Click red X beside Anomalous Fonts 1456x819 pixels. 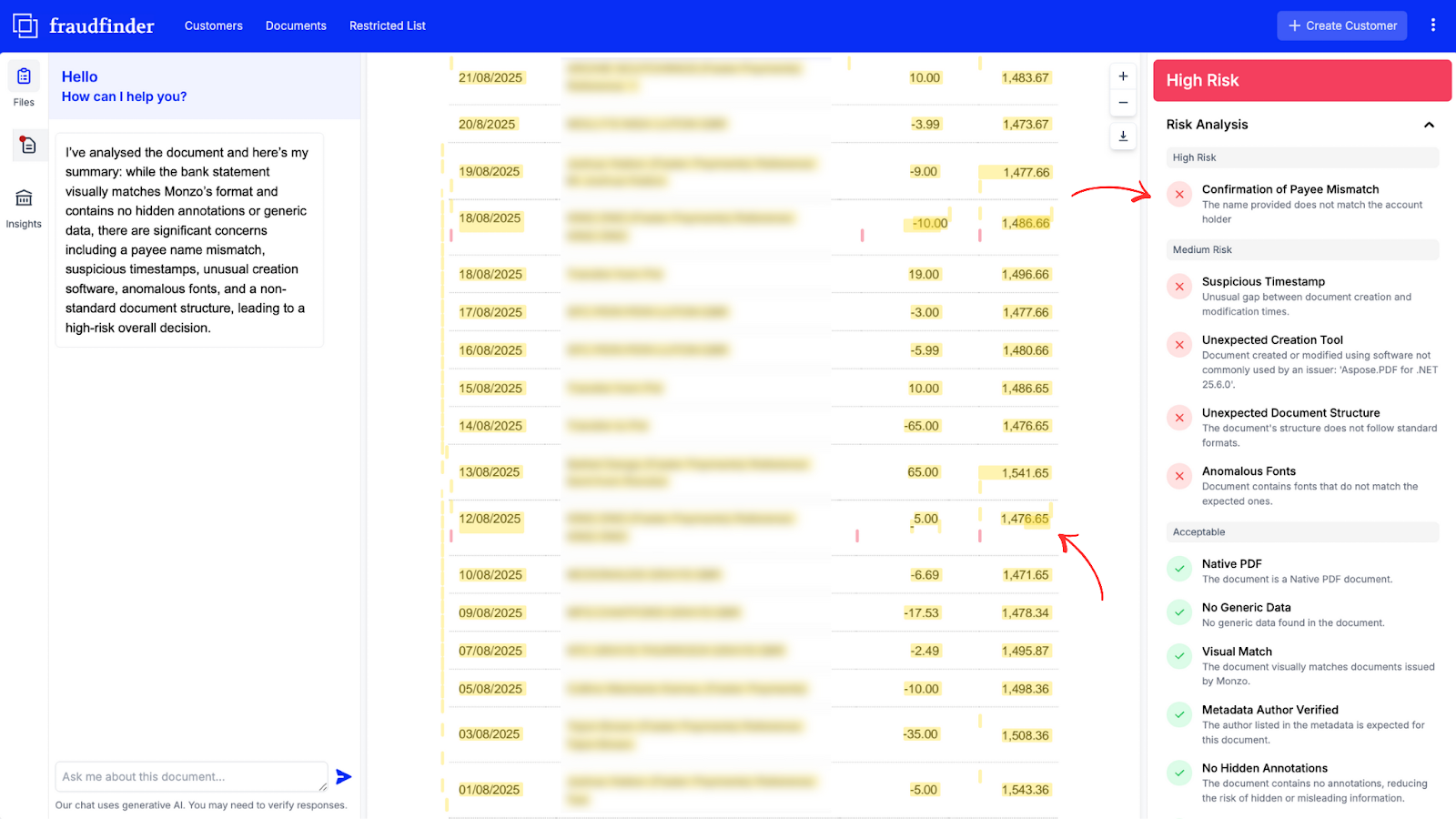(1179, 476)
